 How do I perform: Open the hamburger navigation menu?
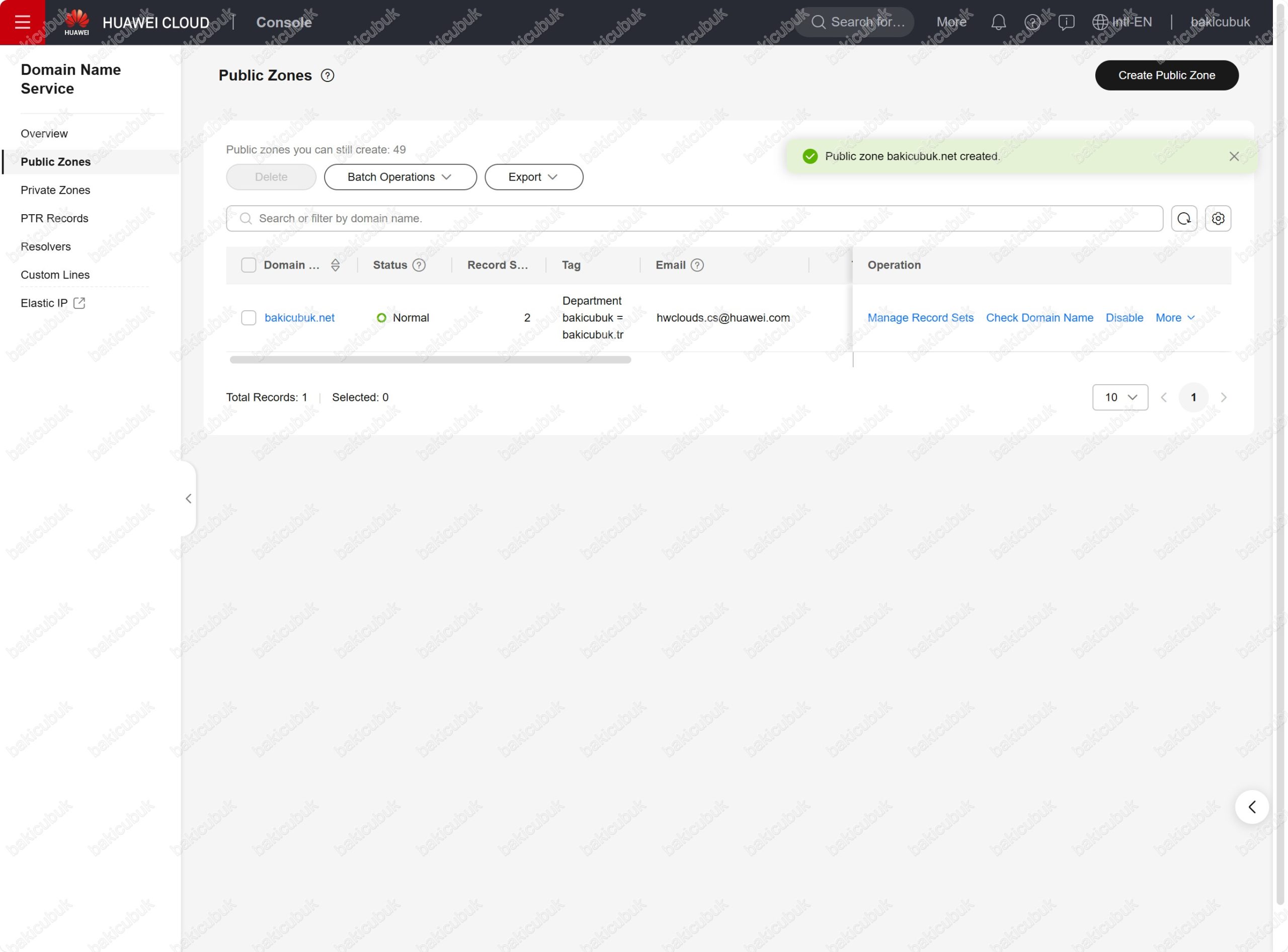coord(23,22)
